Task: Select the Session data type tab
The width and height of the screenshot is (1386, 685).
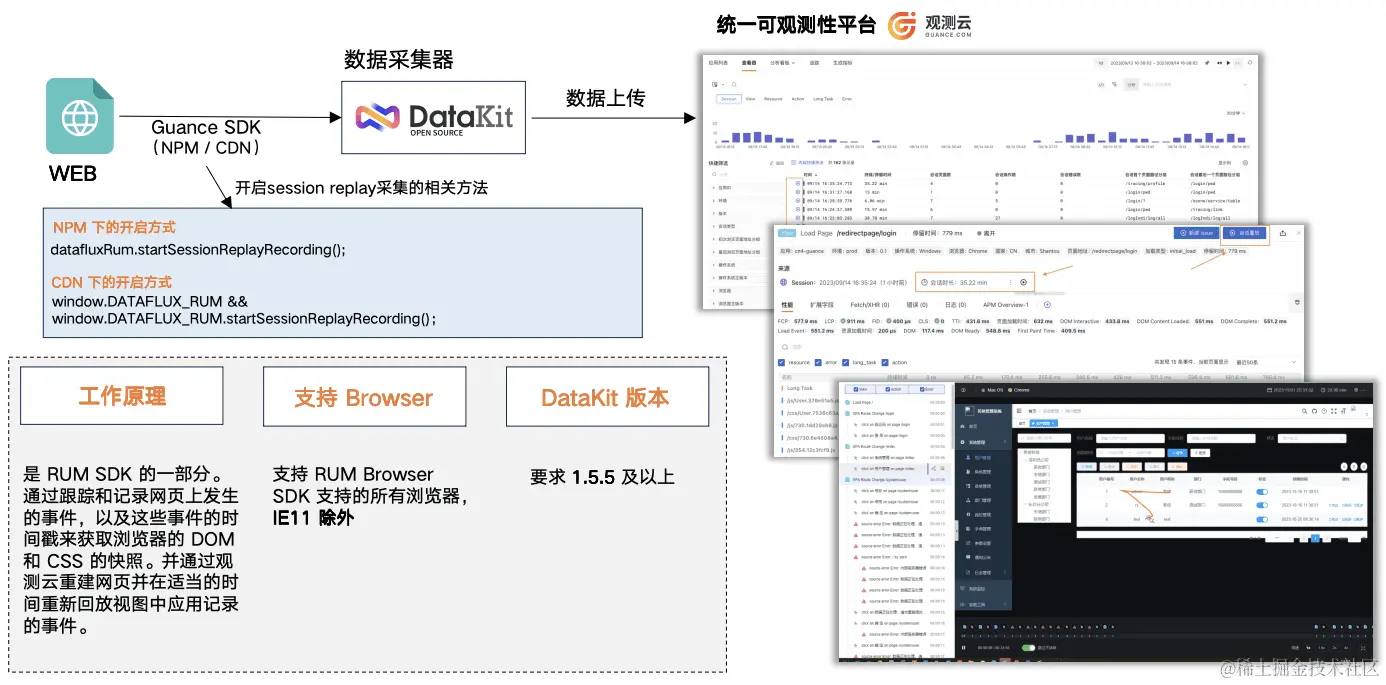Action: pos(729,99)
